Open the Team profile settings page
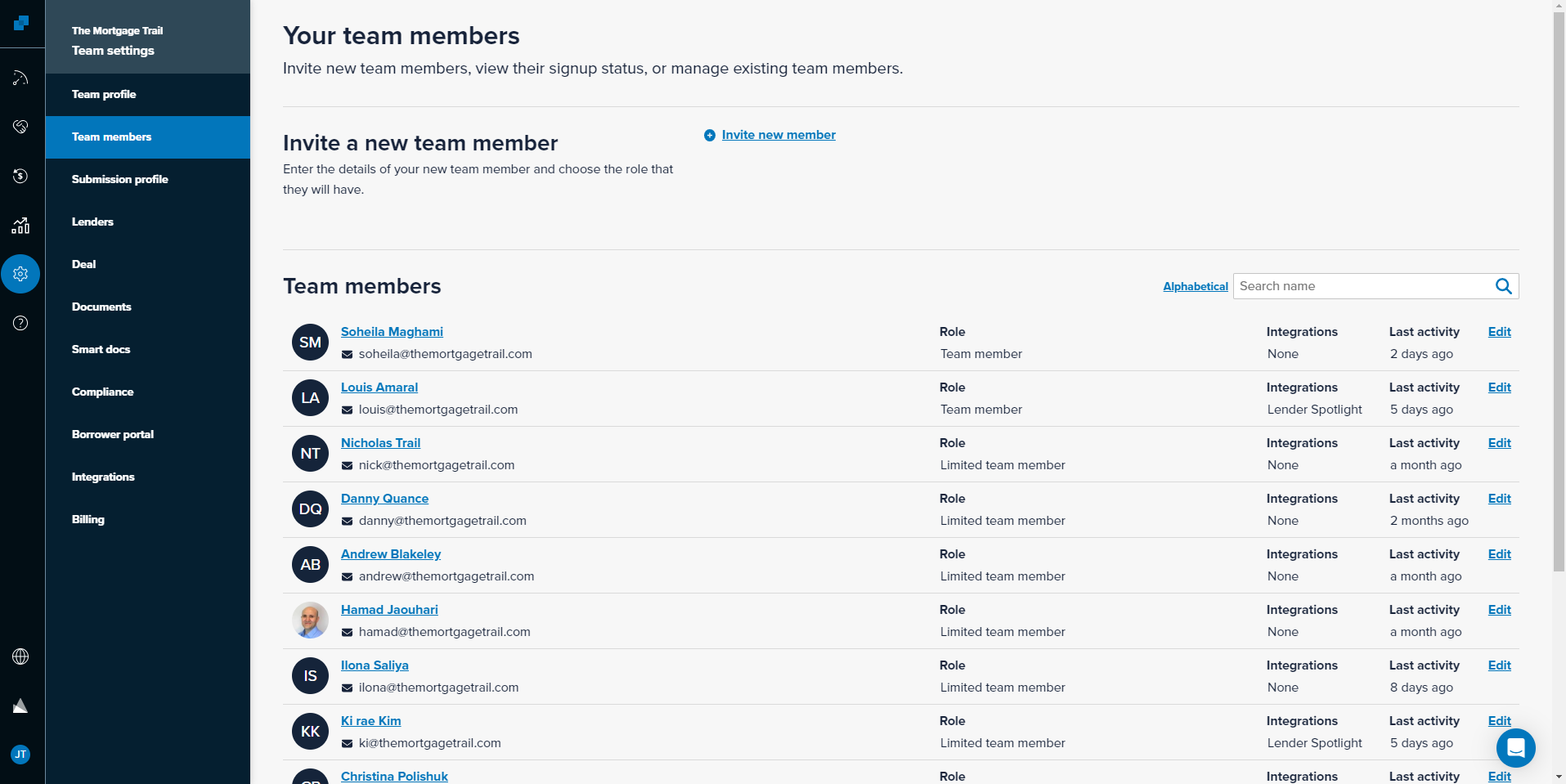This screenshot has width=1566, height=784. coord(104,94)
